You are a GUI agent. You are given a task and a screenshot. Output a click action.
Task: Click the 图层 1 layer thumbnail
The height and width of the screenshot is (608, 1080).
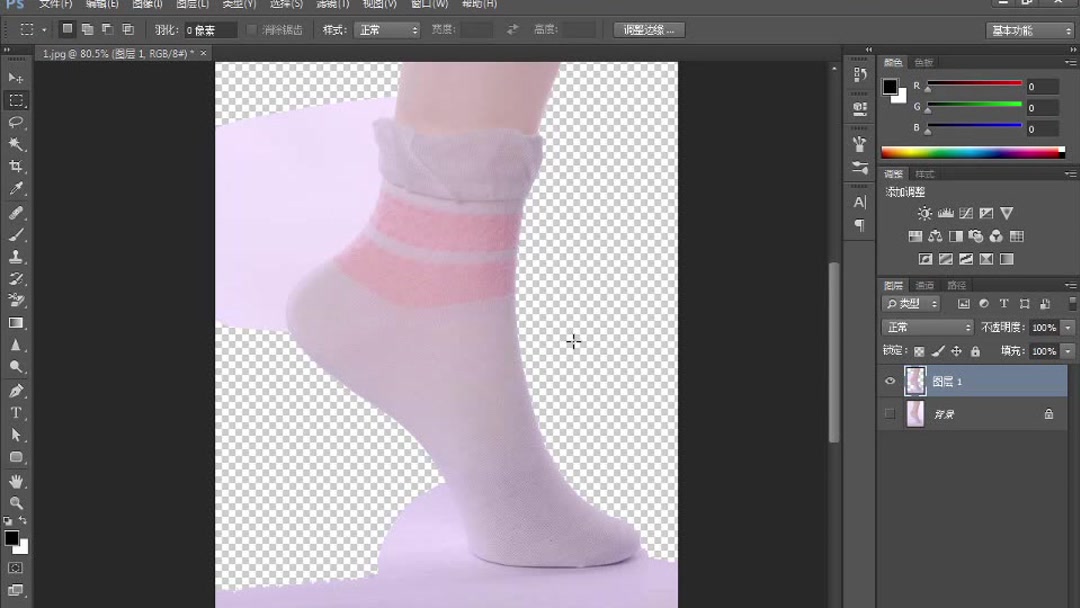point(915,381)
